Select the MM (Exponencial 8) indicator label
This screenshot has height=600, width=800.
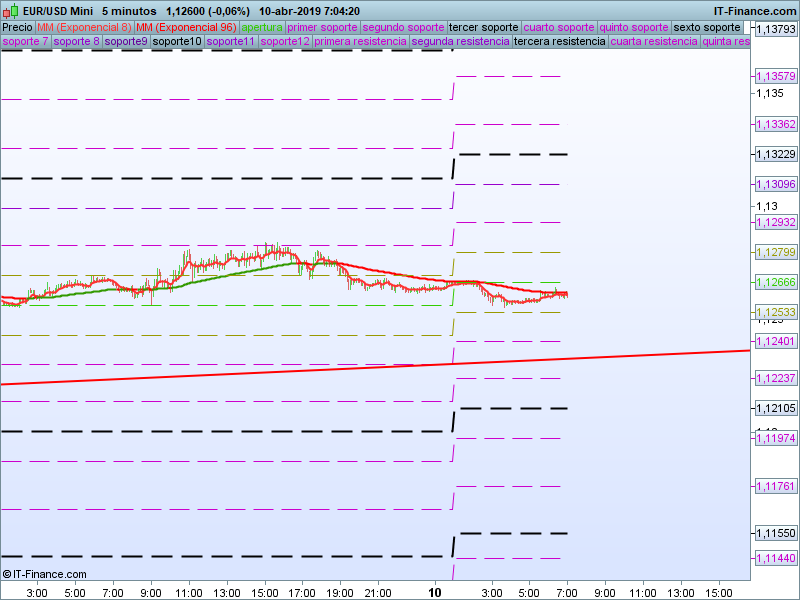pos(84,27)
